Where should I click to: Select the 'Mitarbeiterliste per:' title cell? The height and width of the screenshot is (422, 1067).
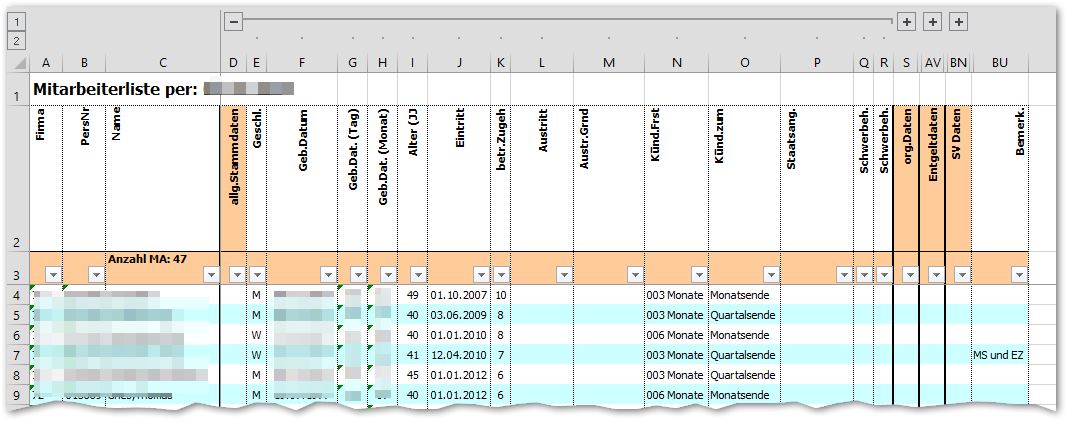tap(115, 89)
